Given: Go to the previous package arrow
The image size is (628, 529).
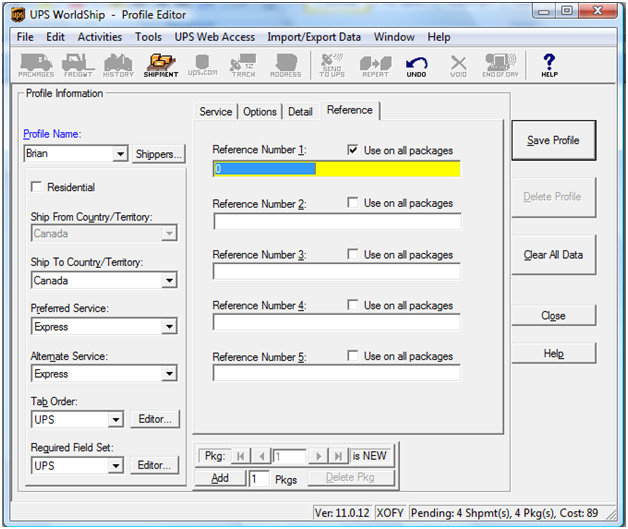Looking at the screenshot, I should coord(262,456).
